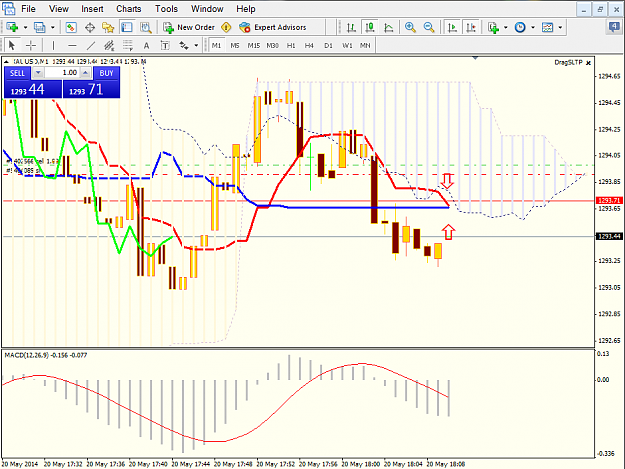Select the horizontal line tool
Screen dimensions: 625x469
tap(72, 45)
